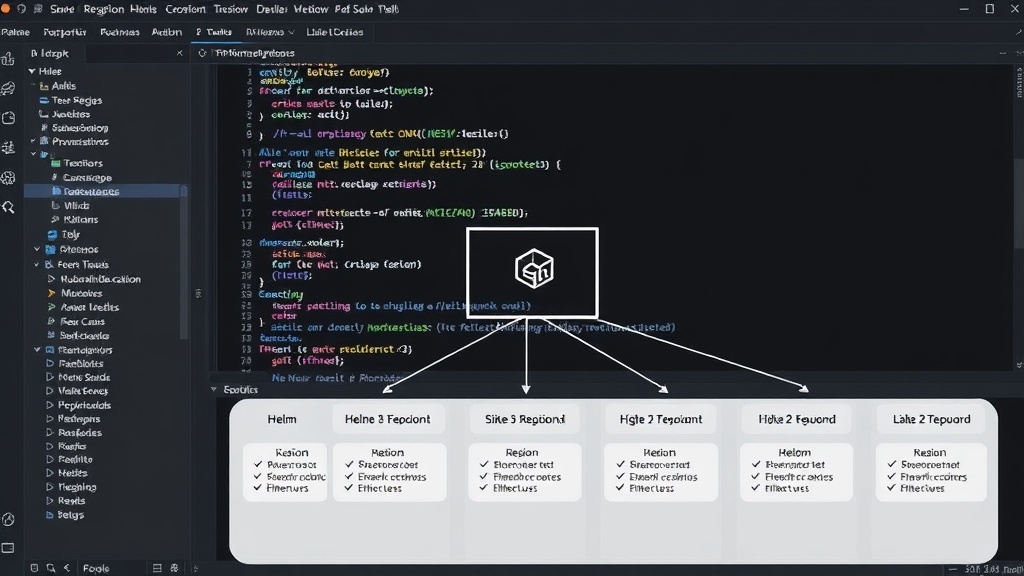1024x576 pixels.
Task: Open the Rifitoems dropdown in the toolbar
Action: [x=270, y=32]
